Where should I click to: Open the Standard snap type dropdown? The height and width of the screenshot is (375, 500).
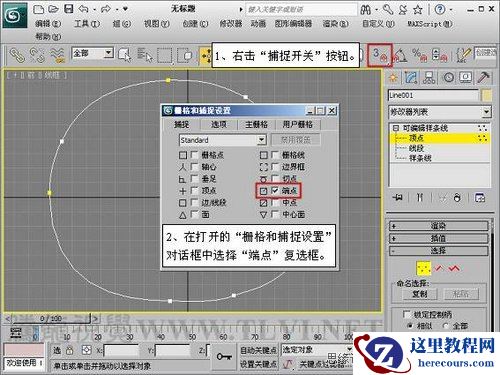click(262, 140)
